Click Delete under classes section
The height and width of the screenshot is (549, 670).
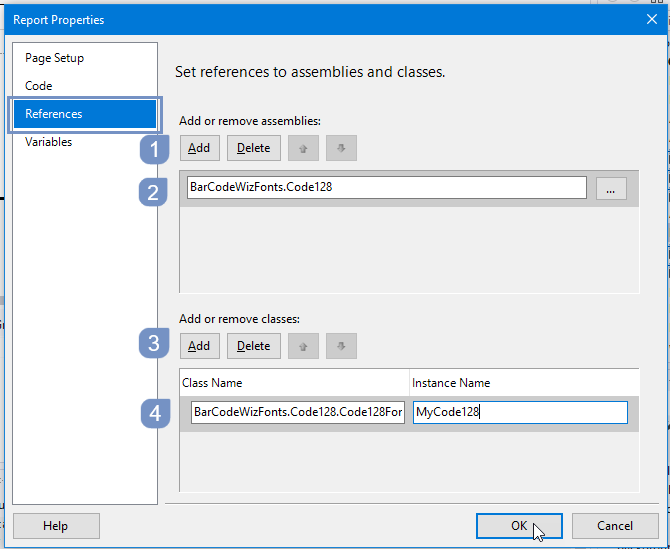point(254,346)
